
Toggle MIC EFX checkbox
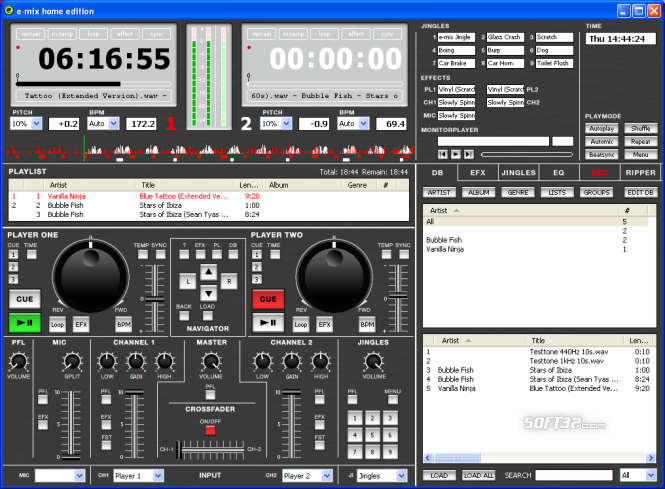pos(43,425)
